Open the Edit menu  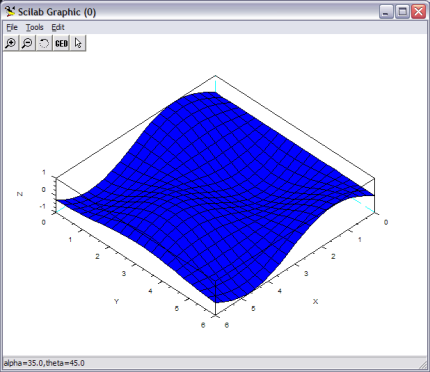tap(58, 27)
